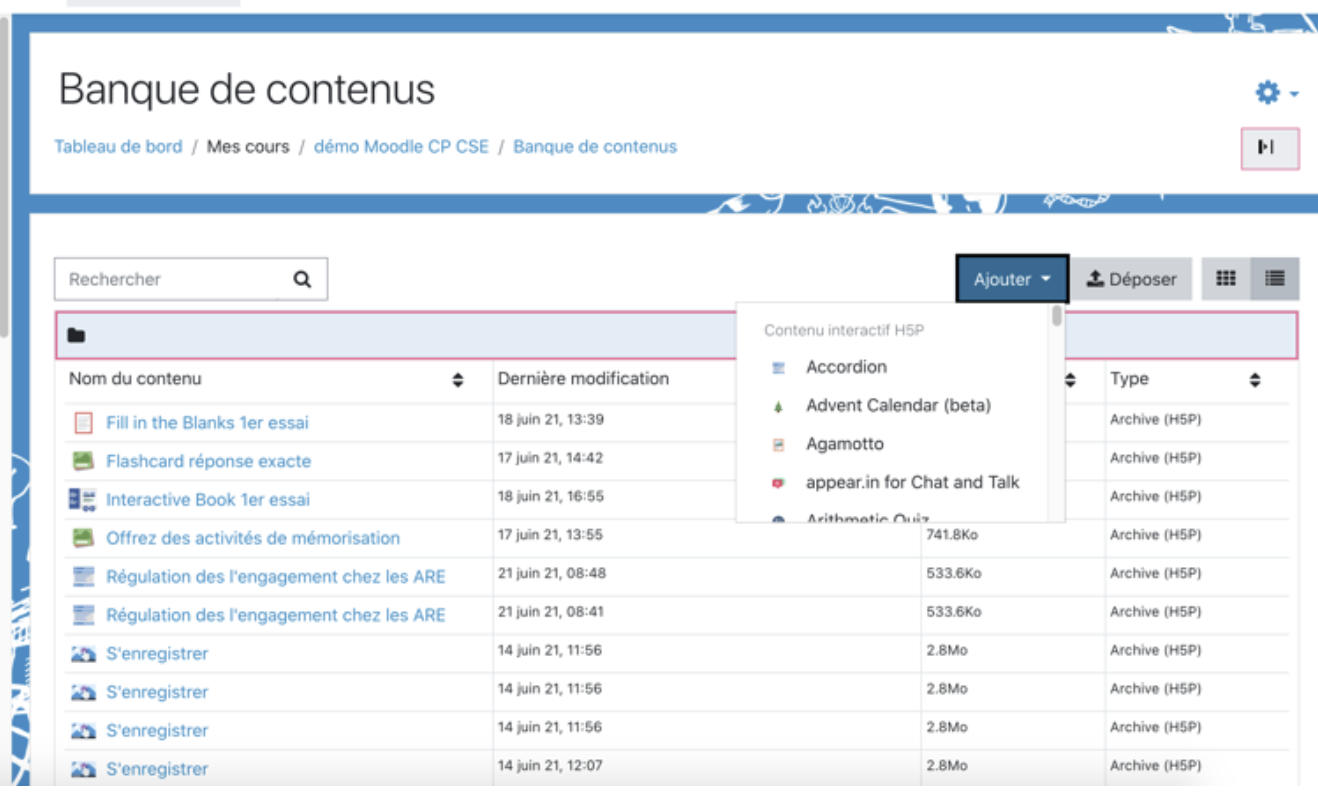Click the Déposer upload button
Image resolution: width=1318 pixels, height=794 pixels.
click(1132, 280)
